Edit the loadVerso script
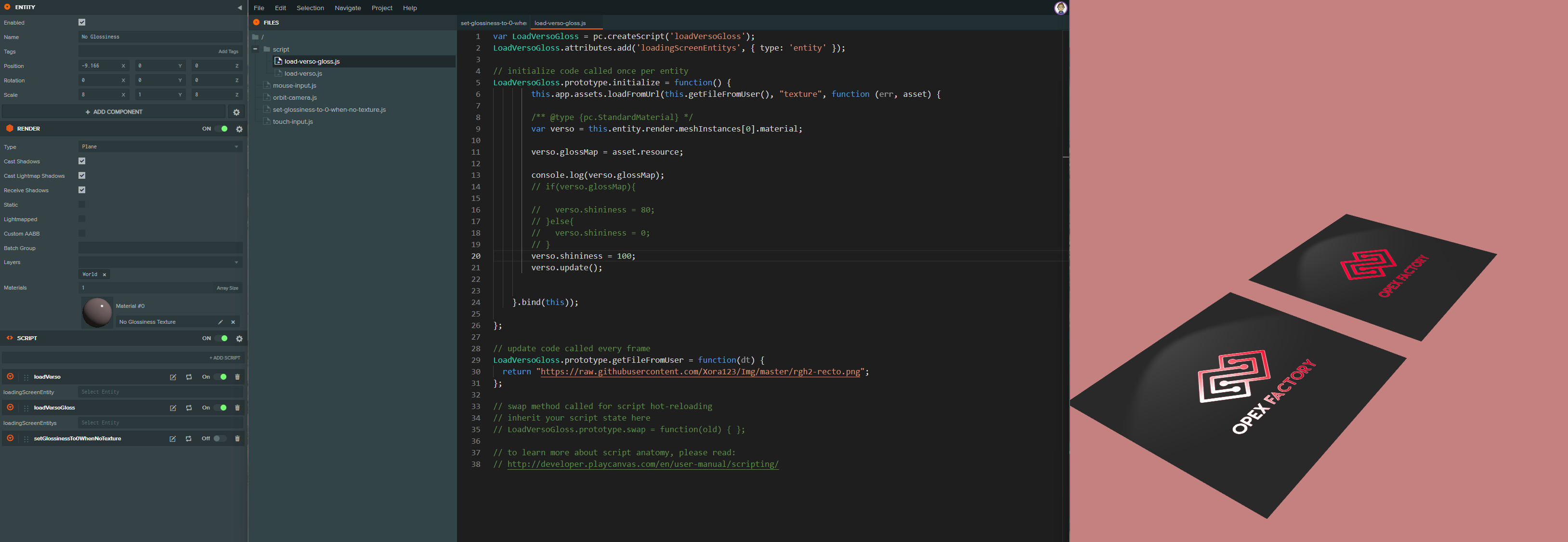 pos(173,377)
